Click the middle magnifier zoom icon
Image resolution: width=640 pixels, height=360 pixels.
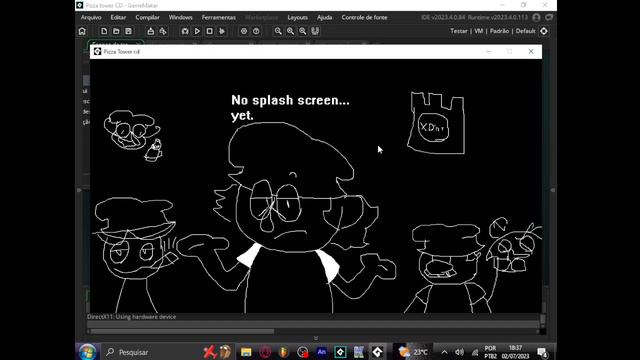(x=290, y=31)
